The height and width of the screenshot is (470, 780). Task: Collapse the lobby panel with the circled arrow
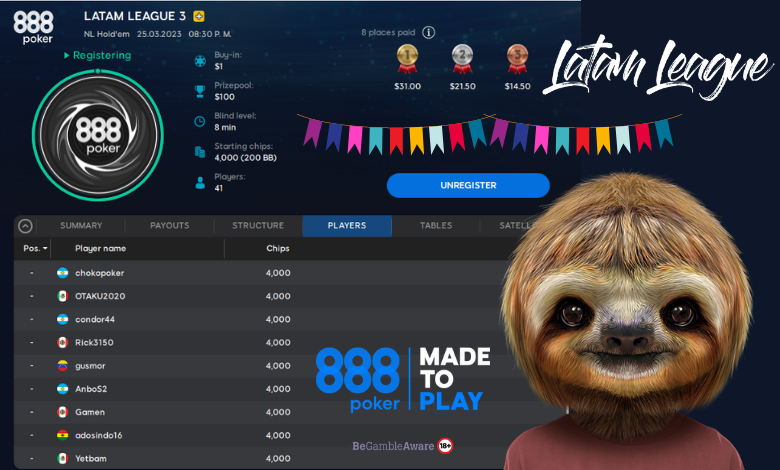[x=26, y=226]
